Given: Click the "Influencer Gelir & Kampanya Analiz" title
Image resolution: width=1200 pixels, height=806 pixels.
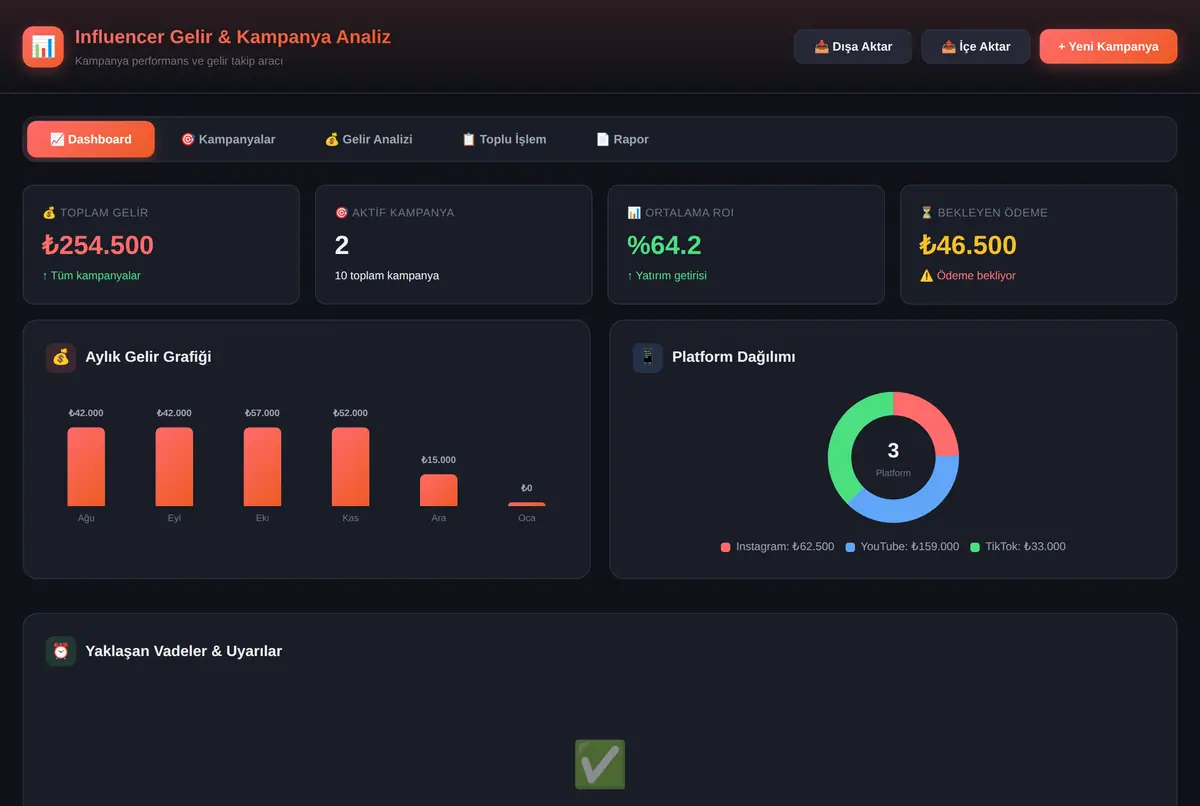Looking at the screenshot, I should 233,37.
